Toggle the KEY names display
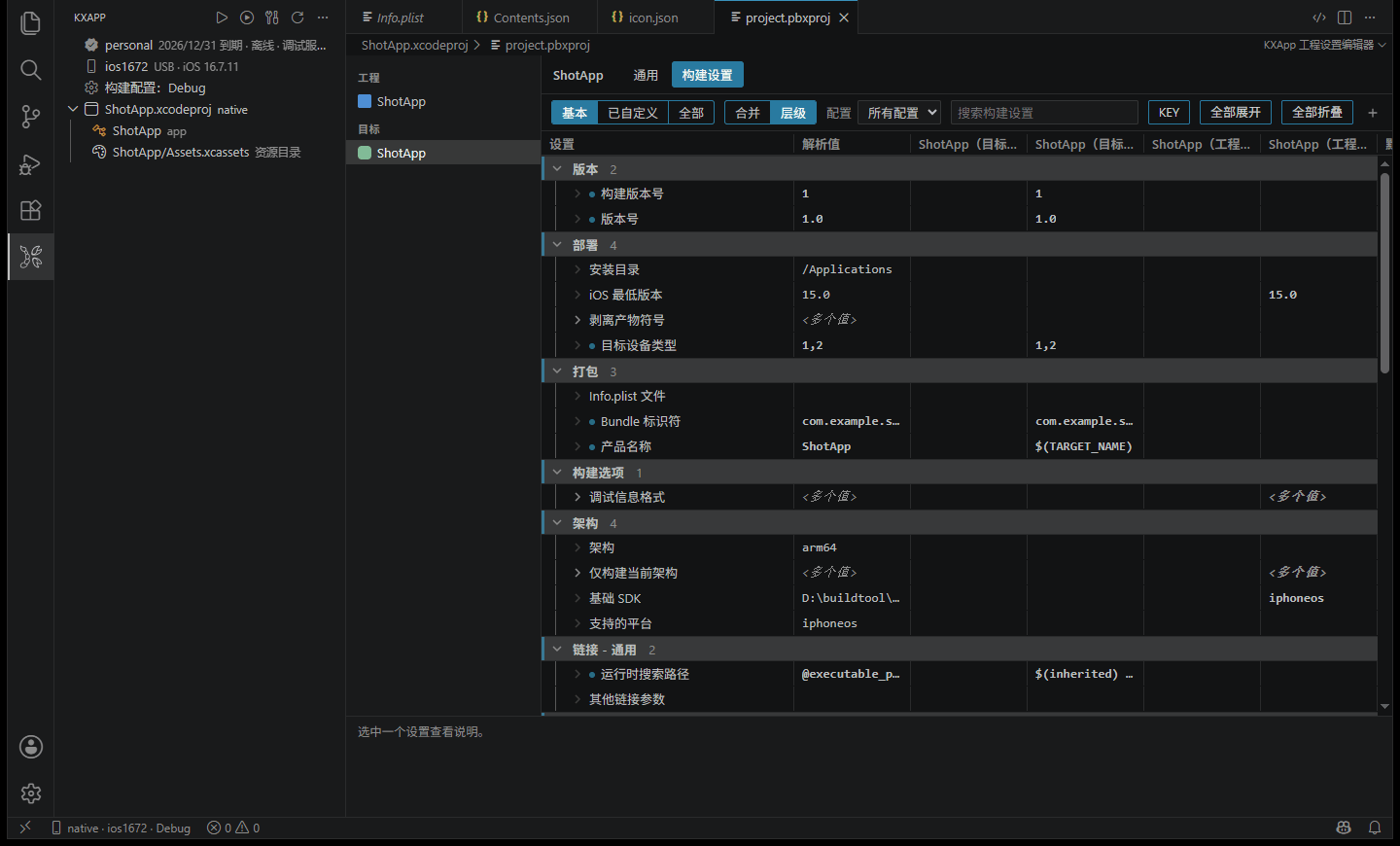 tap(1169, 113)
